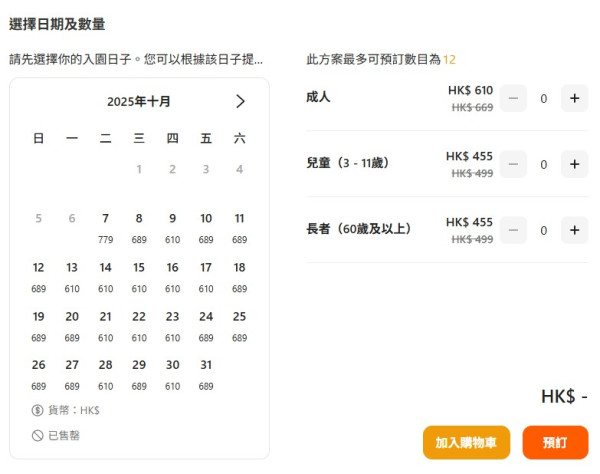Image resolution: width=600 pixels, height=474 pixels.
Task: Decrease adult (成人) ticket quantity
Action: 513,98
